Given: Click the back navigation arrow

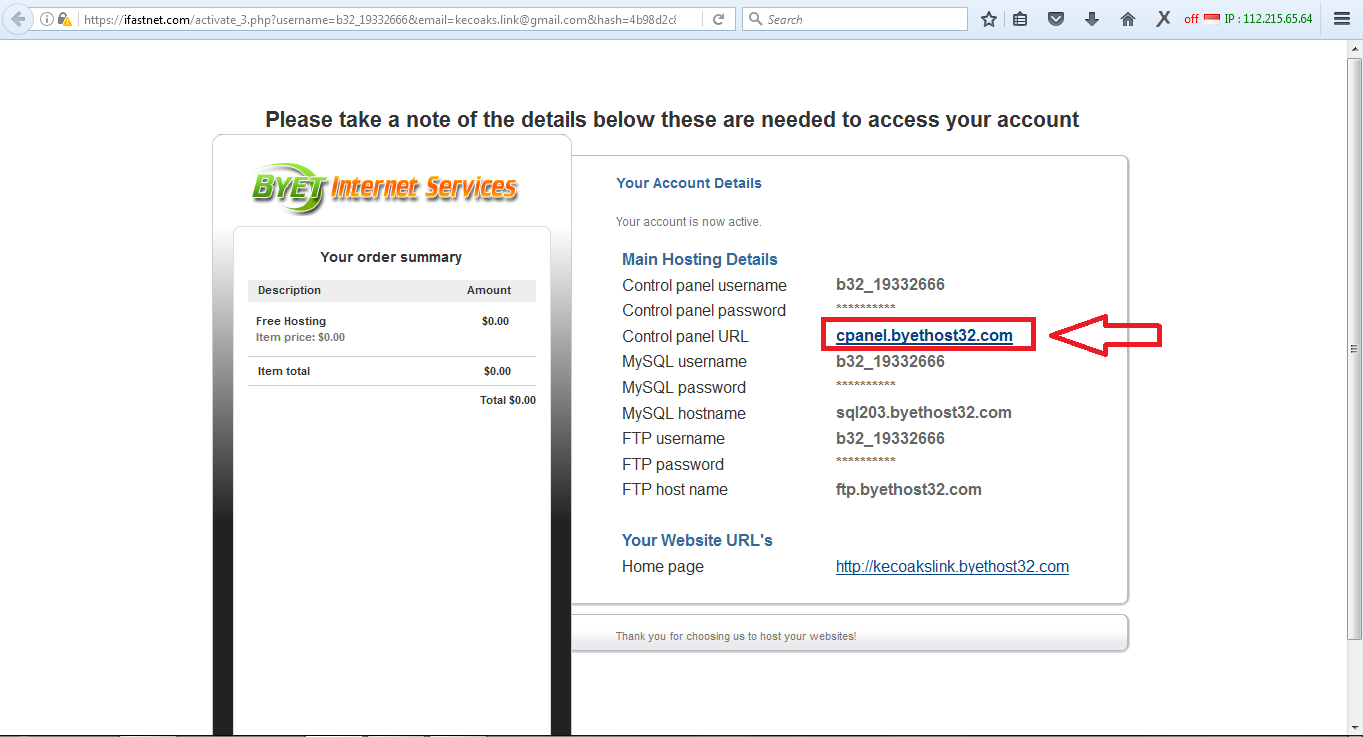Looking at the screenshot, I should pos(18,18).
